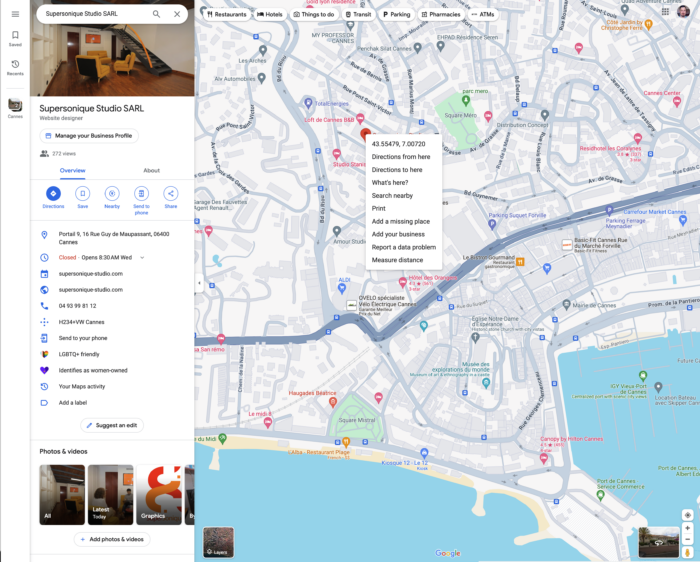Viewport: 700px width, 562px height.
Task: Choose 'Directions from here' menu entry
Action: click(x=401, y=157)
